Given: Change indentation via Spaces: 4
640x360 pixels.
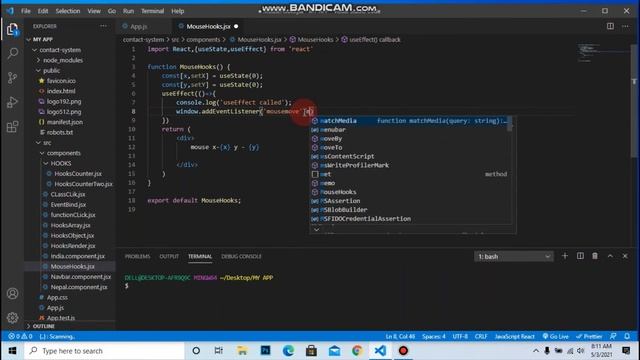Looking at the screenshot, I should coord(434,336).
